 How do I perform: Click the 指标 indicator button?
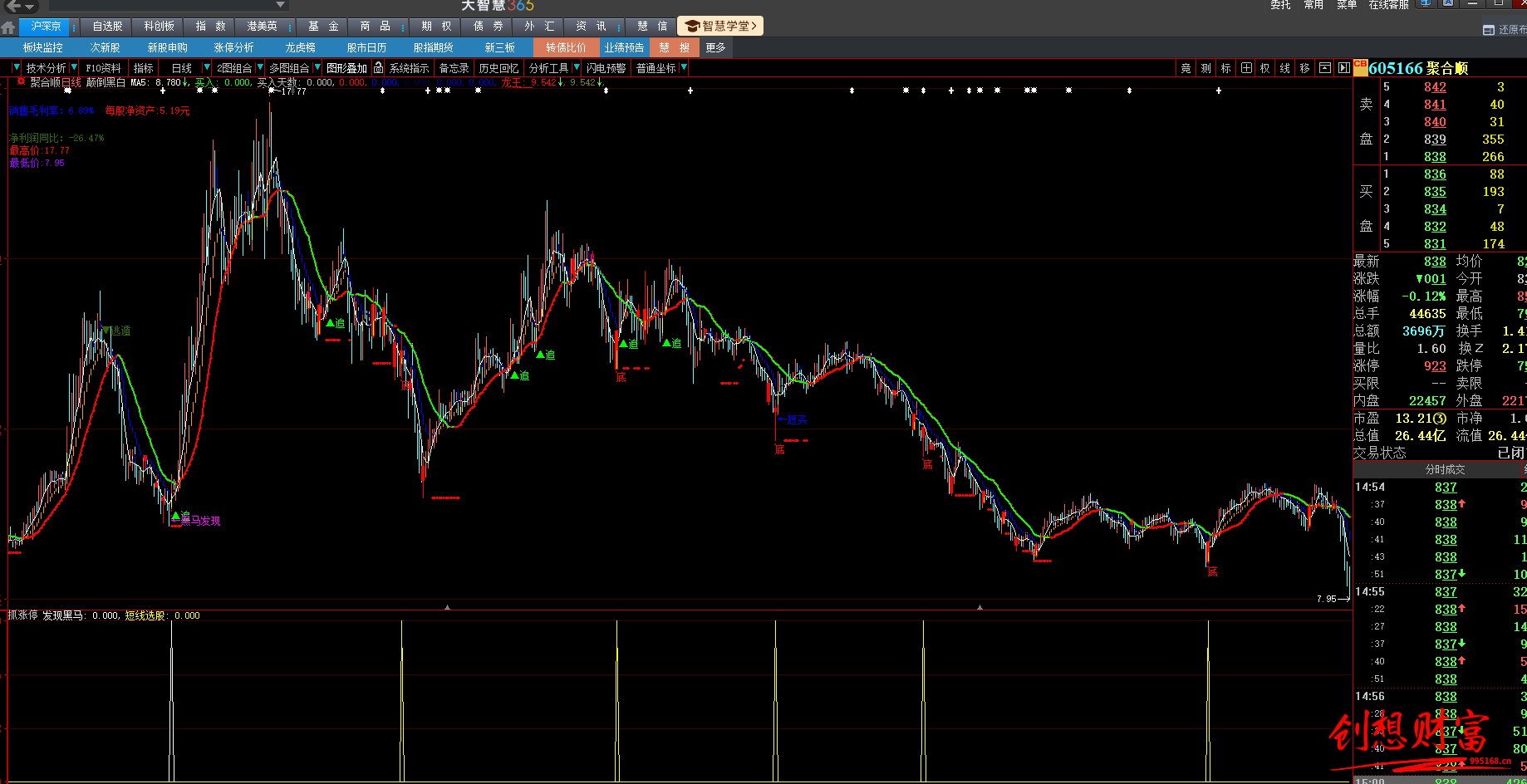(143, 68)
